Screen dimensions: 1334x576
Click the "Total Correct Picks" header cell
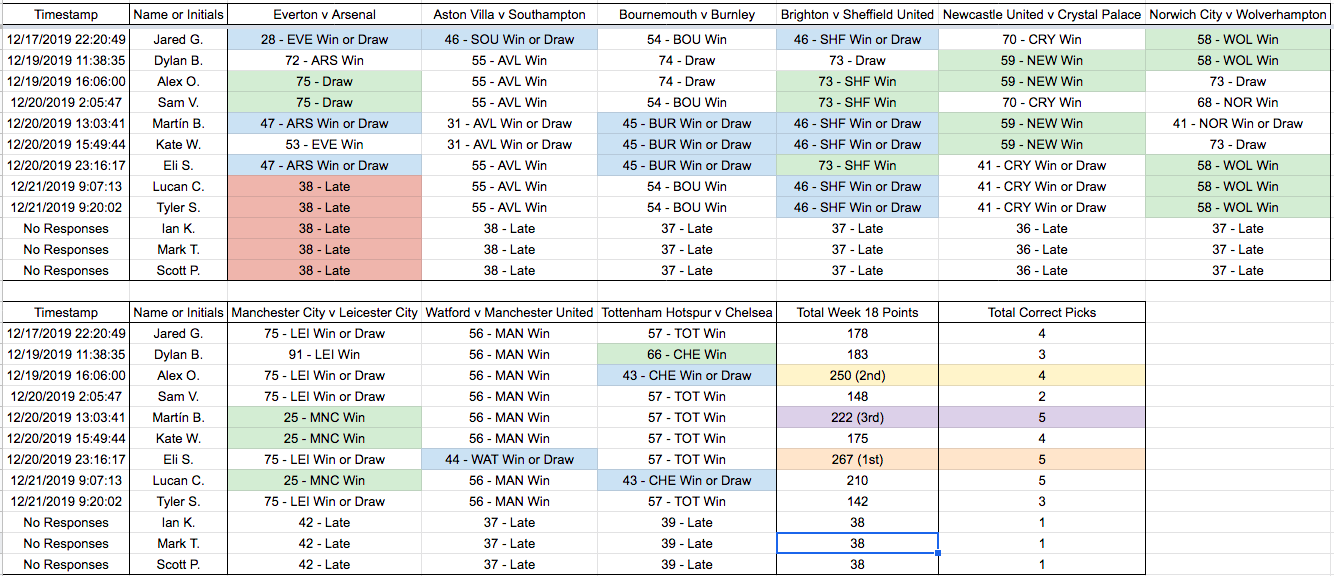click(x=1041, y=312)
